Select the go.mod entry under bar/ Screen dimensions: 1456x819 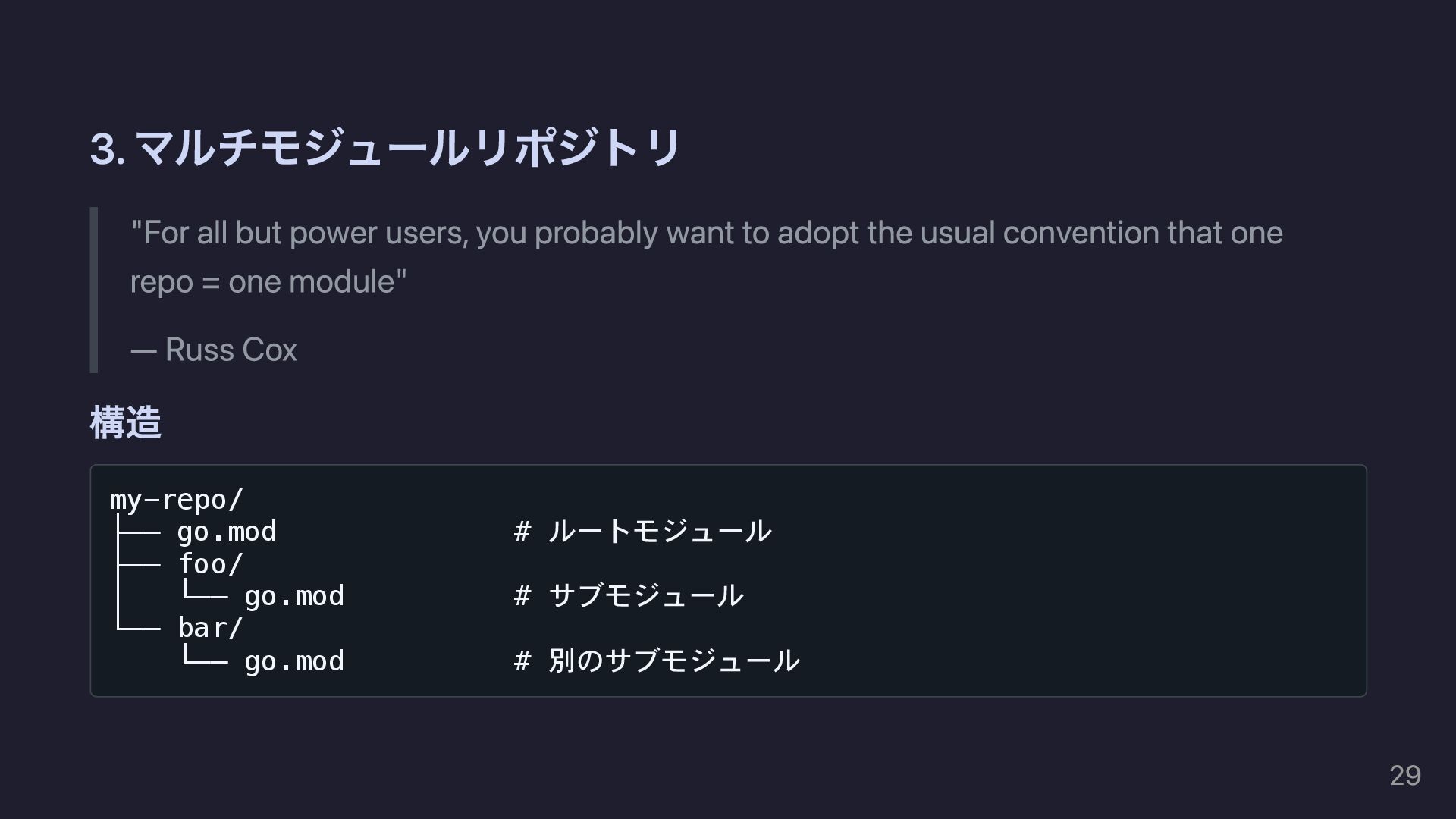click(x=293, y=661)
